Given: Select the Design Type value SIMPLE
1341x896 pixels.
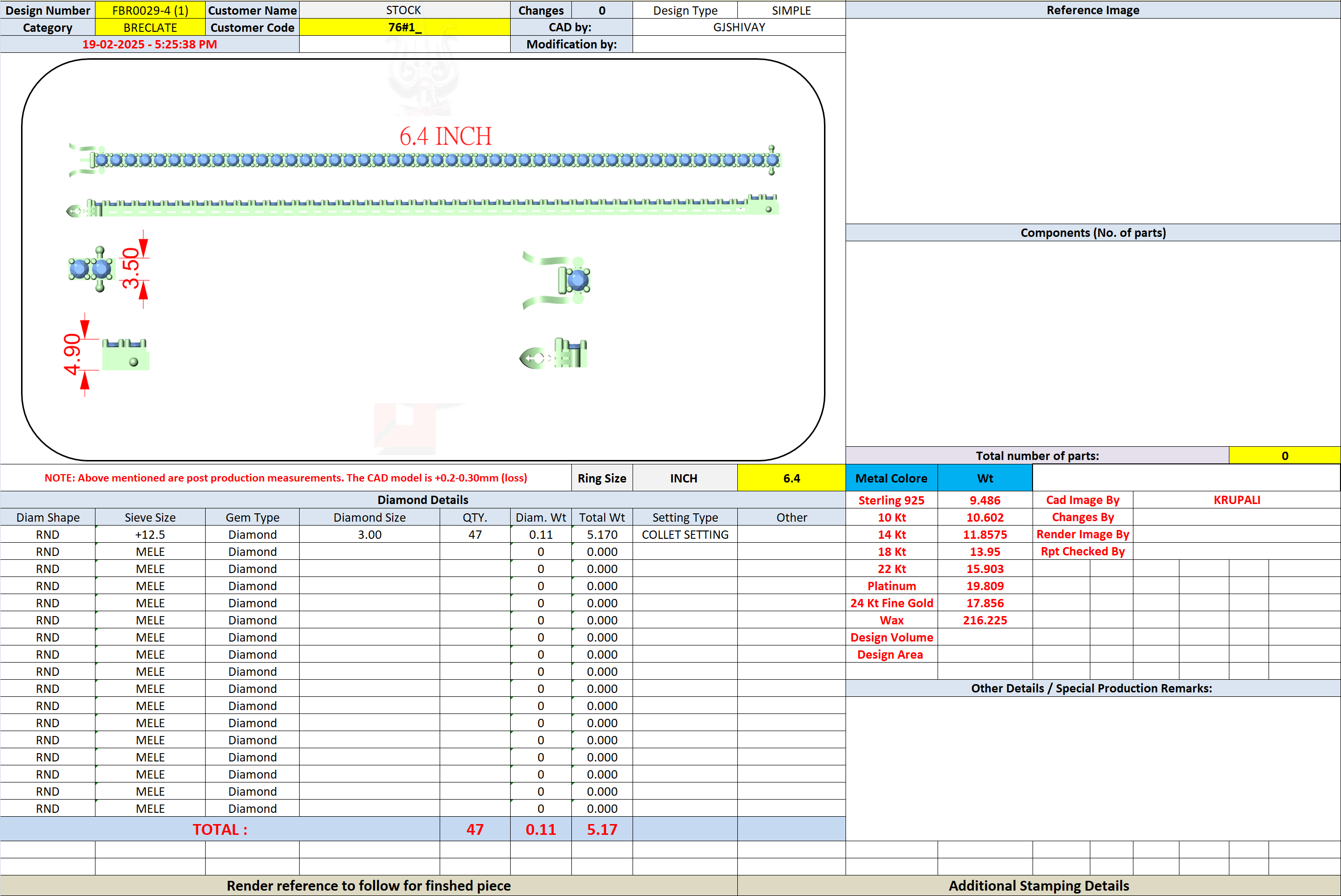Looking at the screenshot, I should coord(791,10).
